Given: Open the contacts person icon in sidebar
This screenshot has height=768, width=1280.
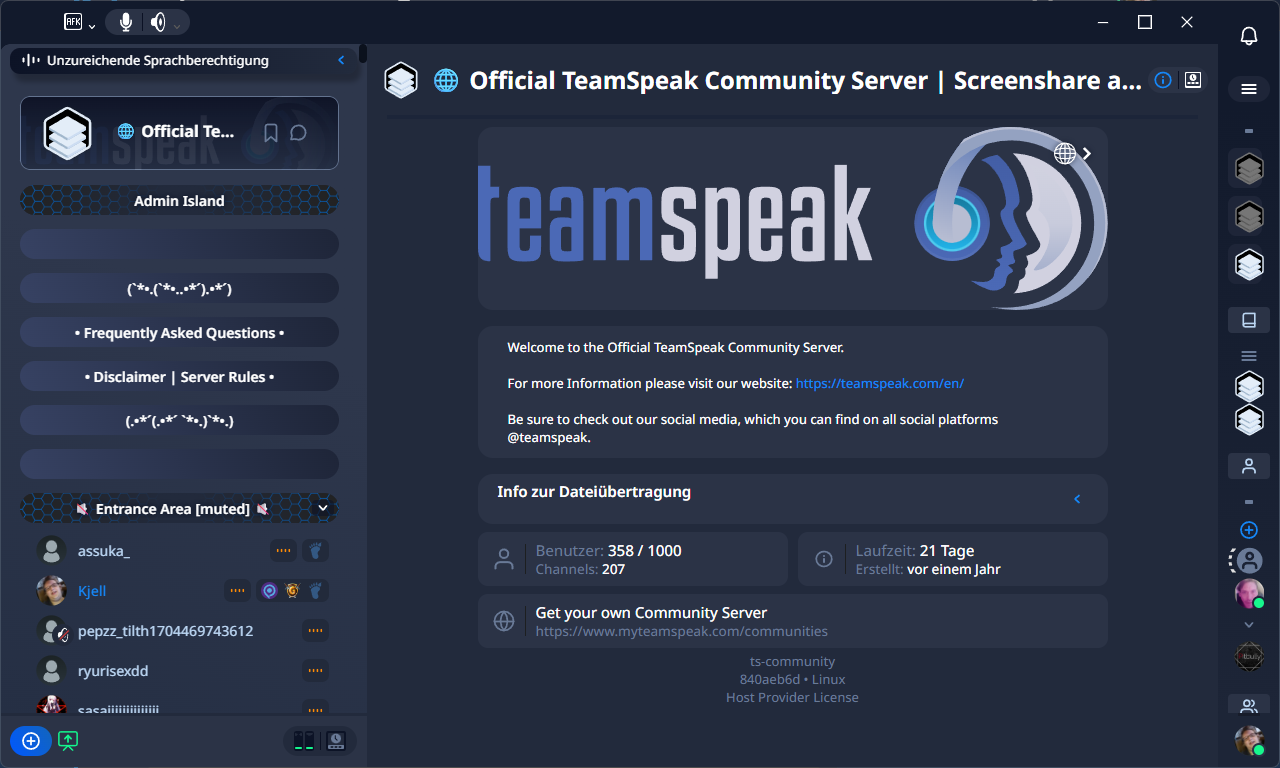Looking at the screenshot, I should (1248, 465).
